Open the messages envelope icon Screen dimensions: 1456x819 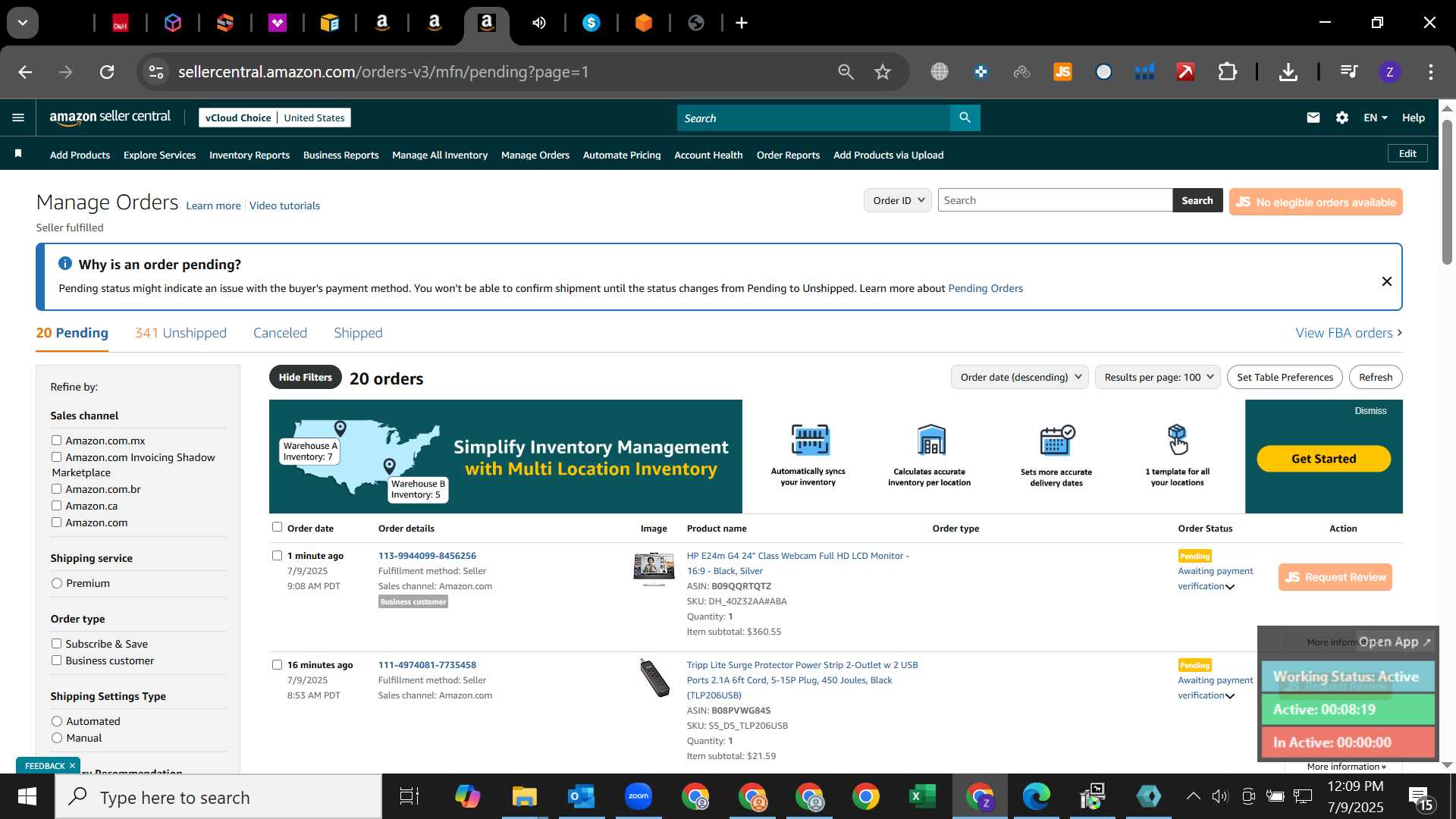pyautogui.click(x=1313, y=118)
